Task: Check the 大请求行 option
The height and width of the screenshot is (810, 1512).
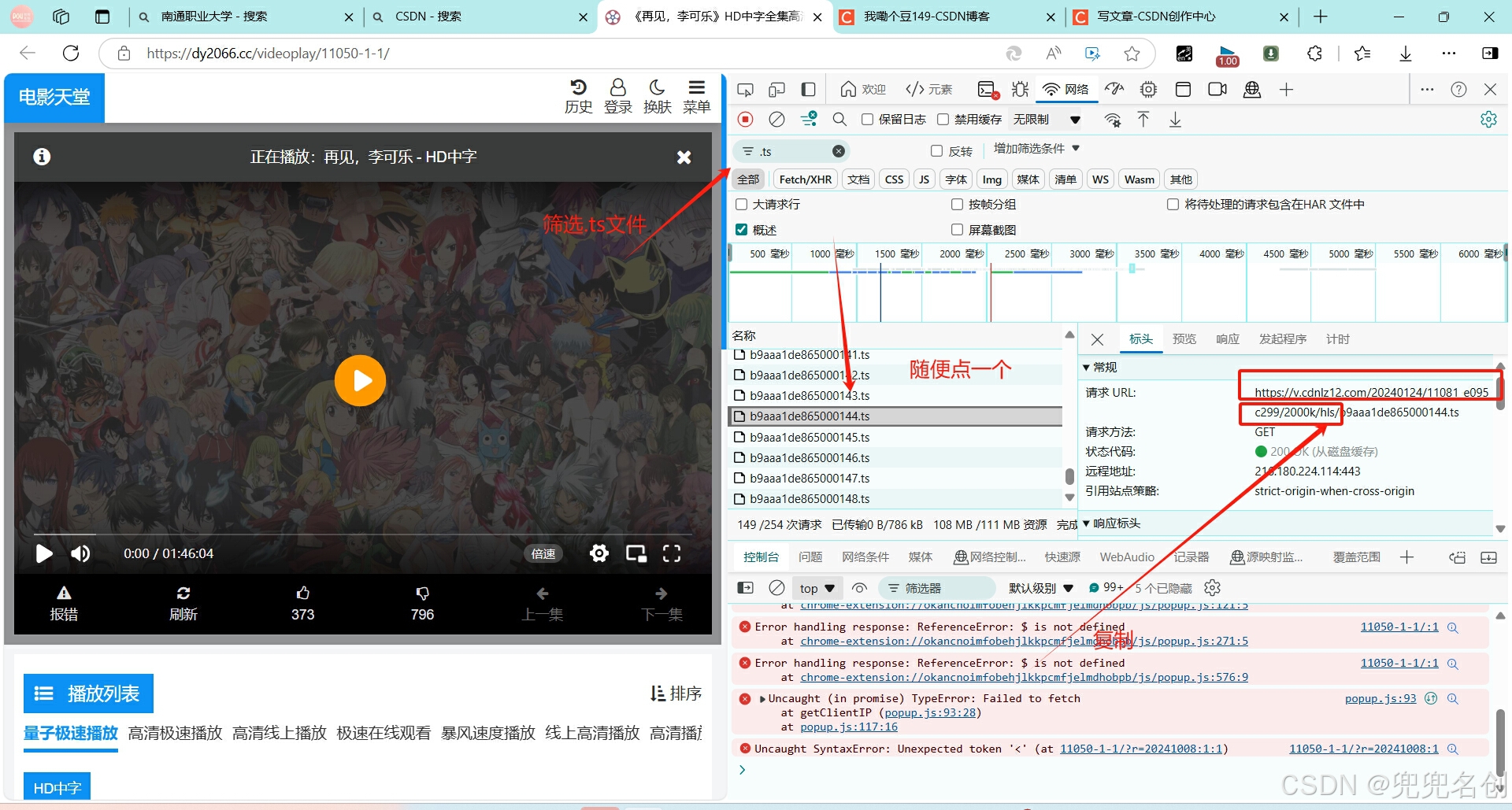Action: point(741,204)
